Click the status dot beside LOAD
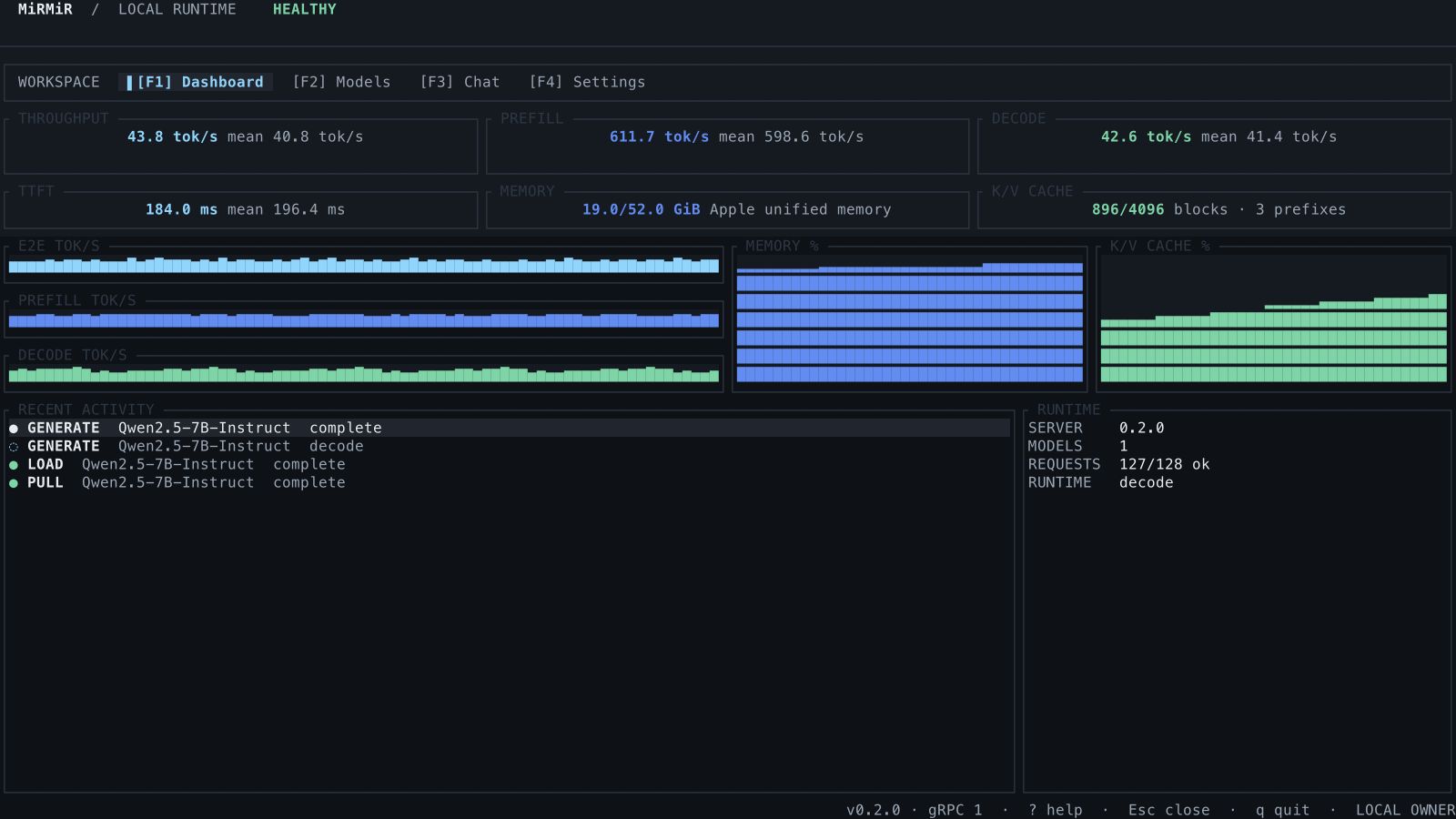Screen dimensions: 1456x819 pyautogui.click(x=14, y=465)
